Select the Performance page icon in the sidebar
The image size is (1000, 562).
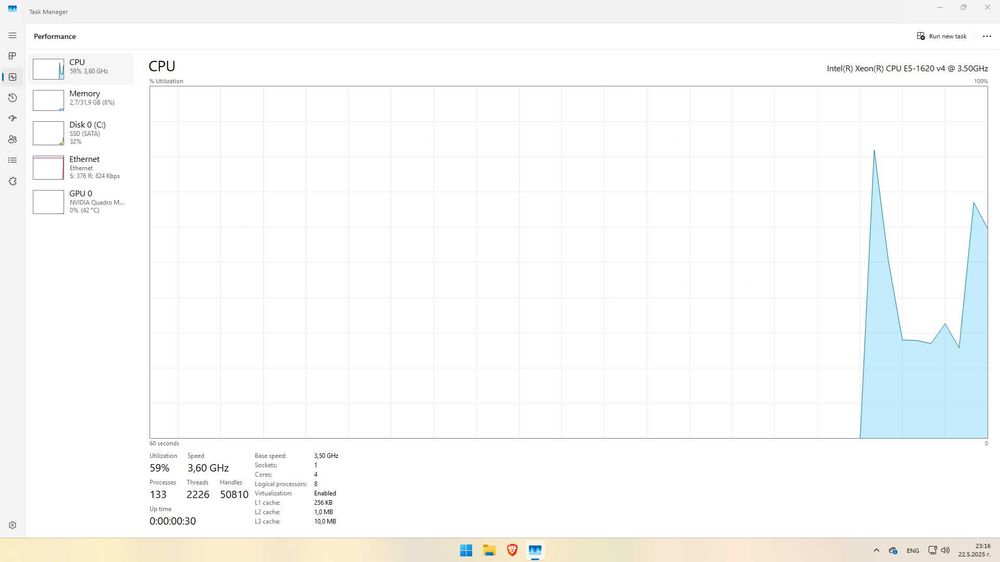(x=12, y=77)
